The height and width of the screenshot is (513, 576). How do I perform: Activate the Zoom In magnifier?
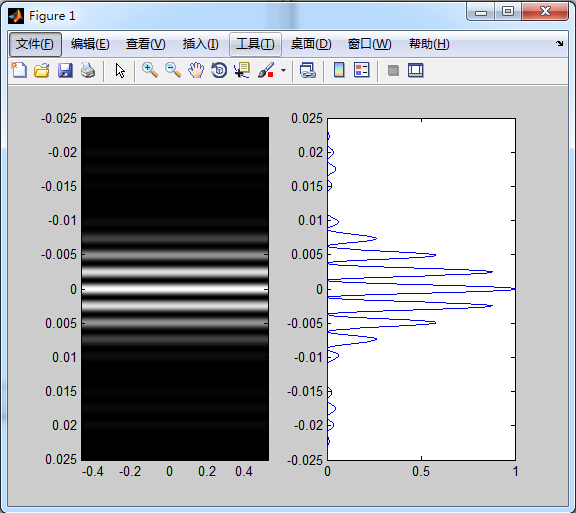[x=150, y=70]
